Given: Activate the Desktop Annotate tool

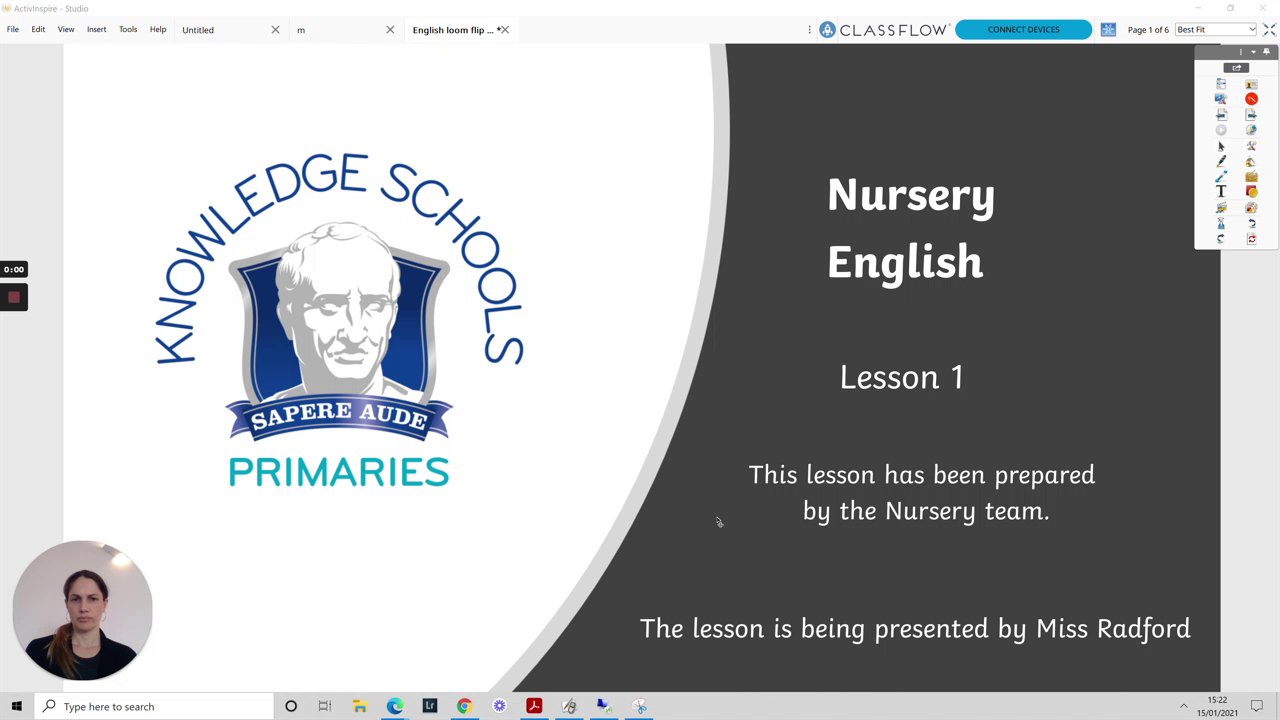Looking at the screenshot, I should pos(1221,99).
